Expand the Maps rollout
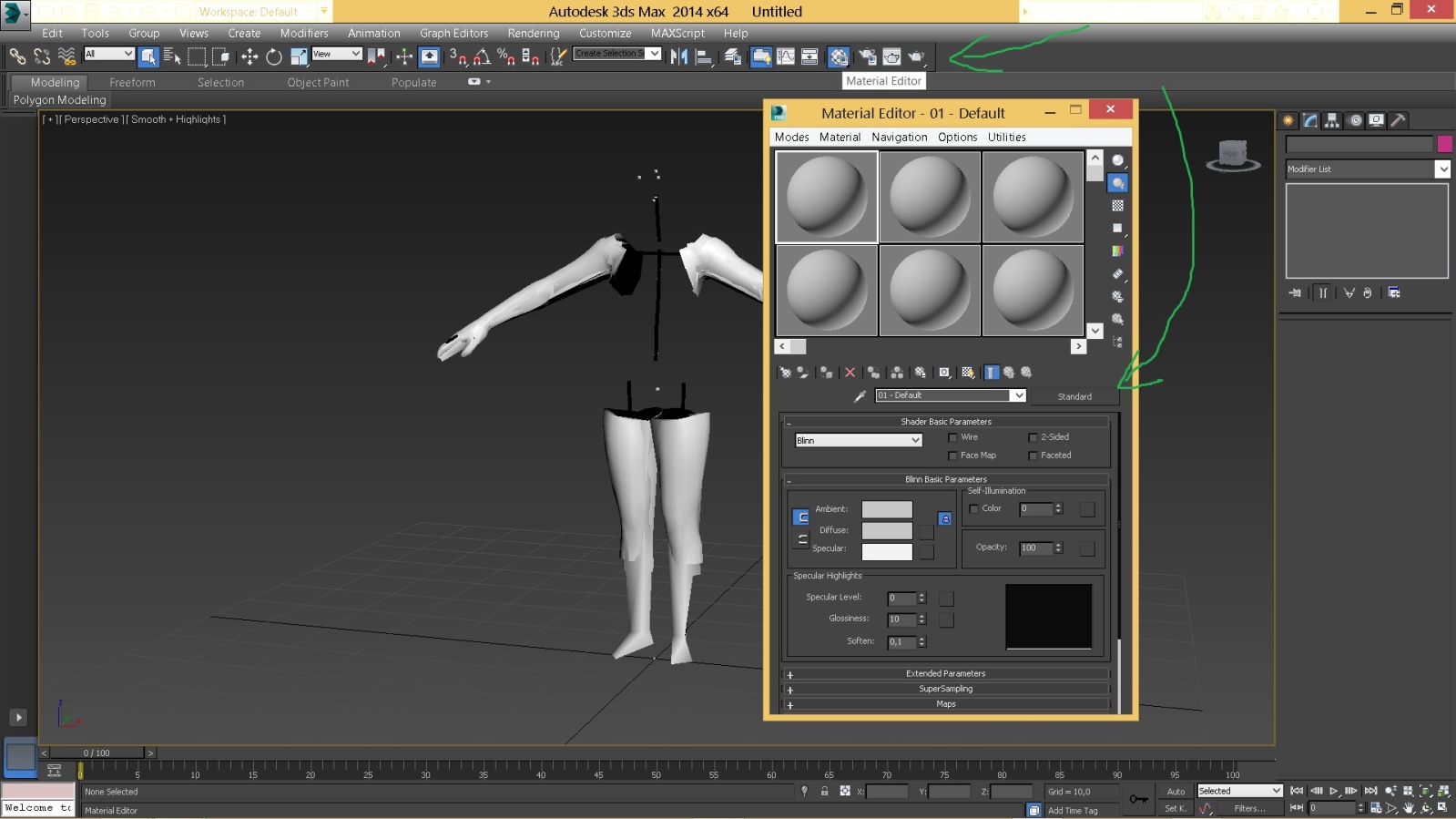Image resolution: width=1456 pixels, height=819 pixels. point(945,704)
